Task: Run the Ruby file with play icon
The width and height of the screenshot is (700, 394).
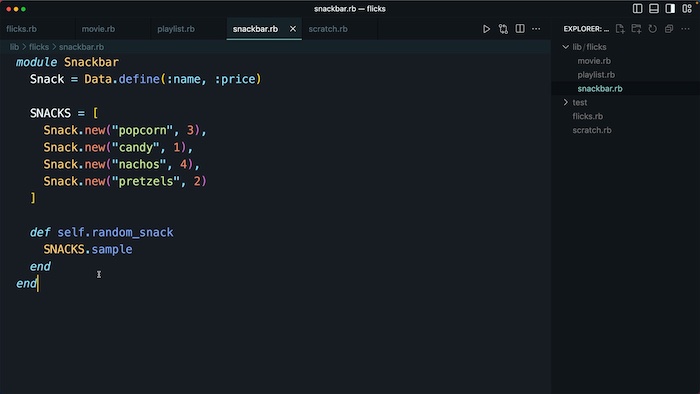Action: click(486, 29)
